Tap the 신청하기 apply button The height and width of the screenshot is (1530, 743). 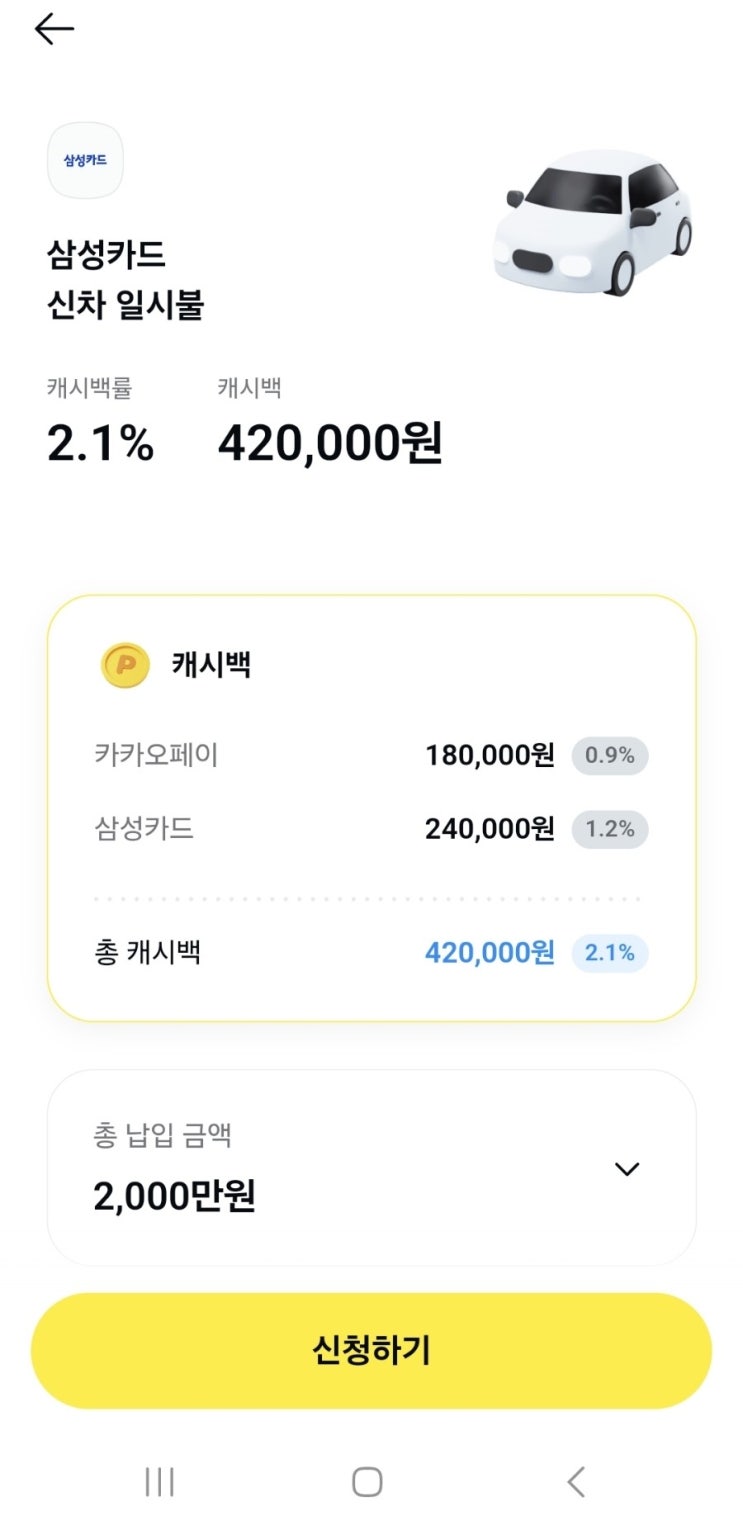371,1350
